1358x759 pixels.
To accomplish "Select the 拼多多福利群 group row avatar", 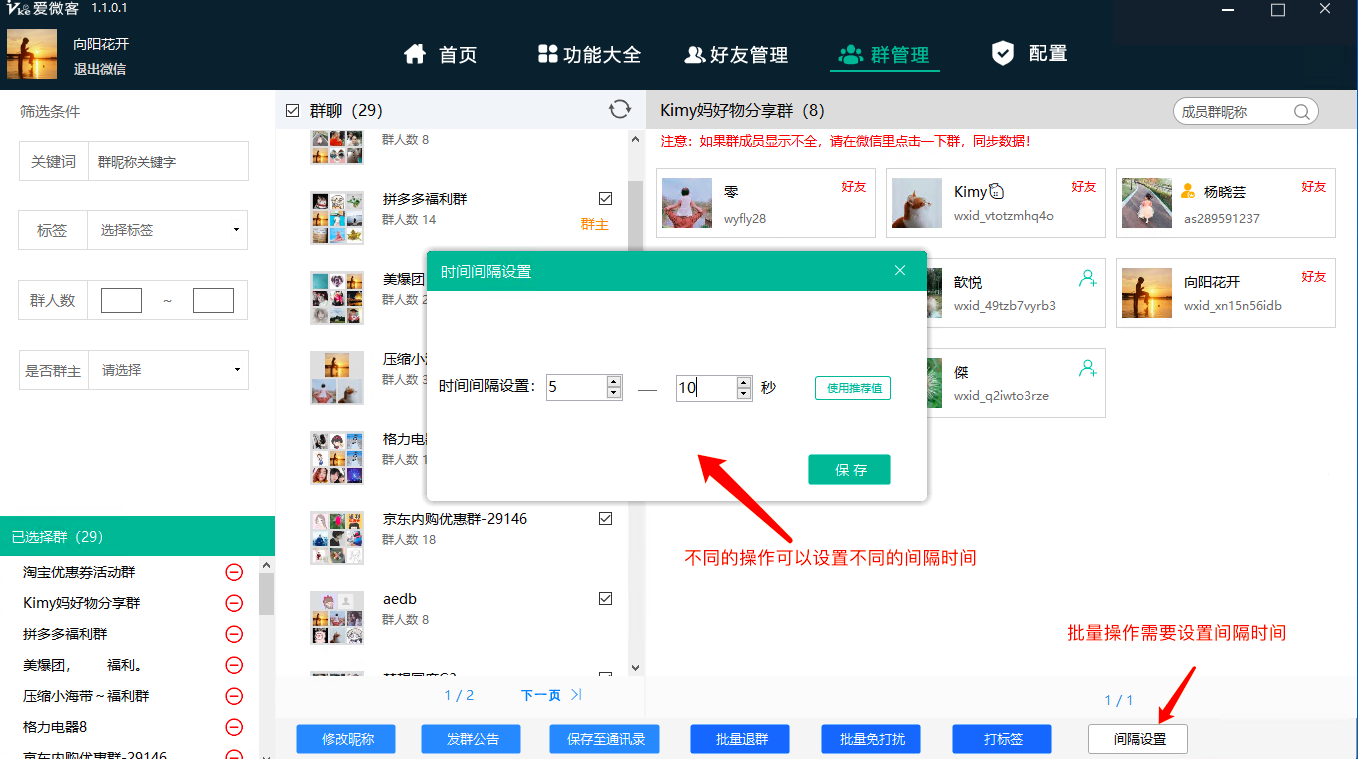I will pos(337,218).
